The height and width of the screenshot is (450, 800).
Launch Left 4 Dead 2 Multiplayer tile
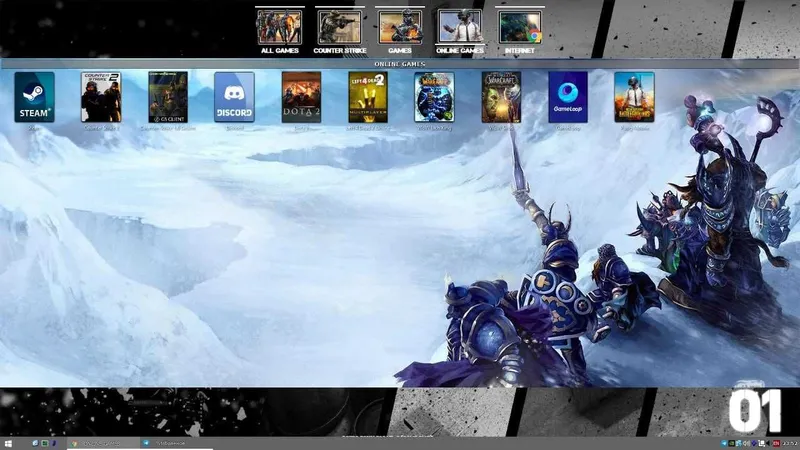click(368, 97)
